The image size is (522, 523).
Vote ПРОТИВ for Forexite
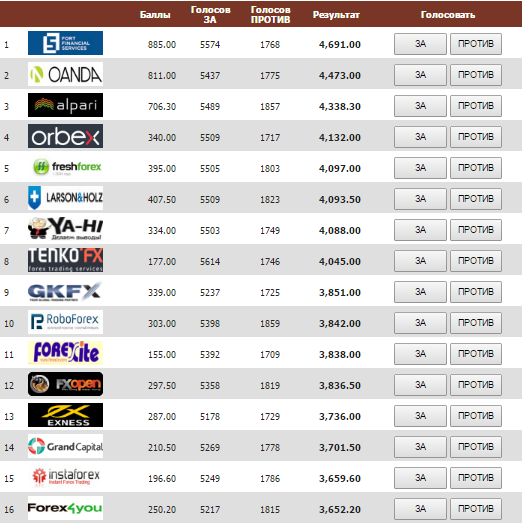click(x=476, y=354)
